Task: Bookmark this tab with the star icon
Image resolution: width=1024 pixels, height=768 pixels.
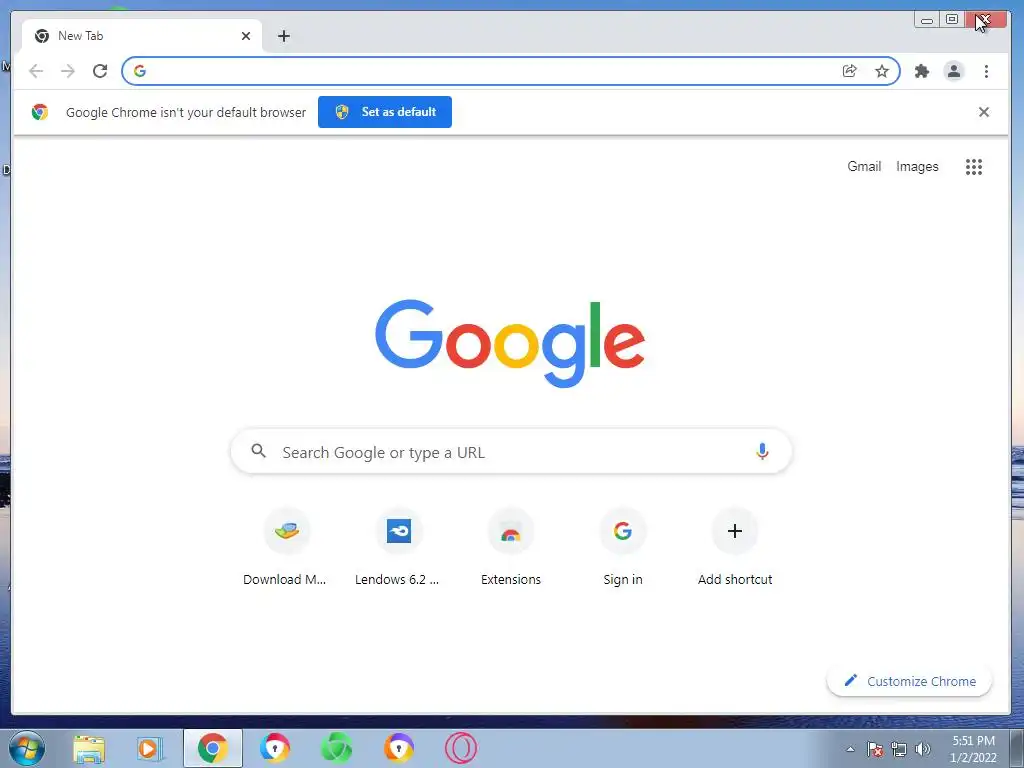Action: click(x=882, y=71)
